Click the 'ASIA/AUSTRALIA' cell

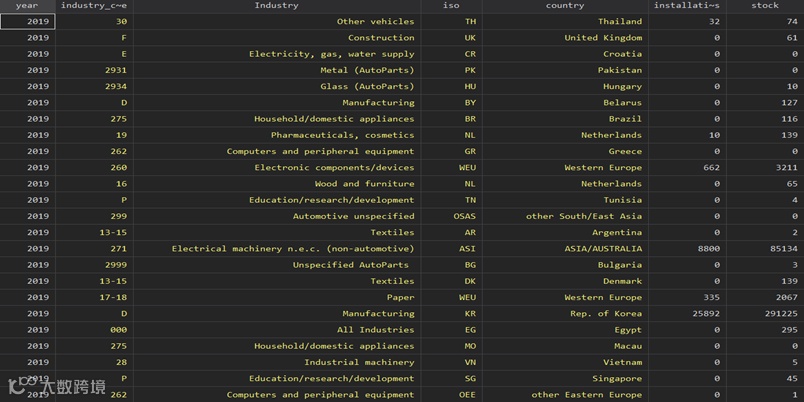click(565, 249)
